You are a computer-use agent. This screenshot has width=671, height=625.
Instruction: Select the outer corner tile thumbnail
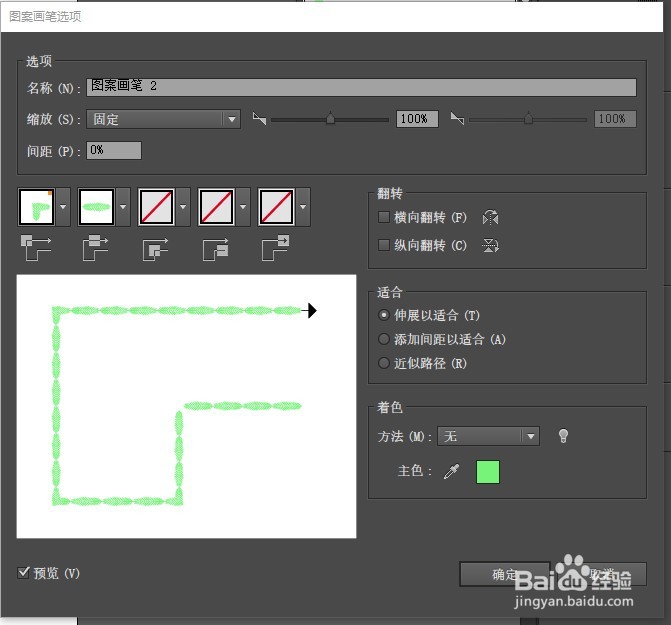click(36, 207)
